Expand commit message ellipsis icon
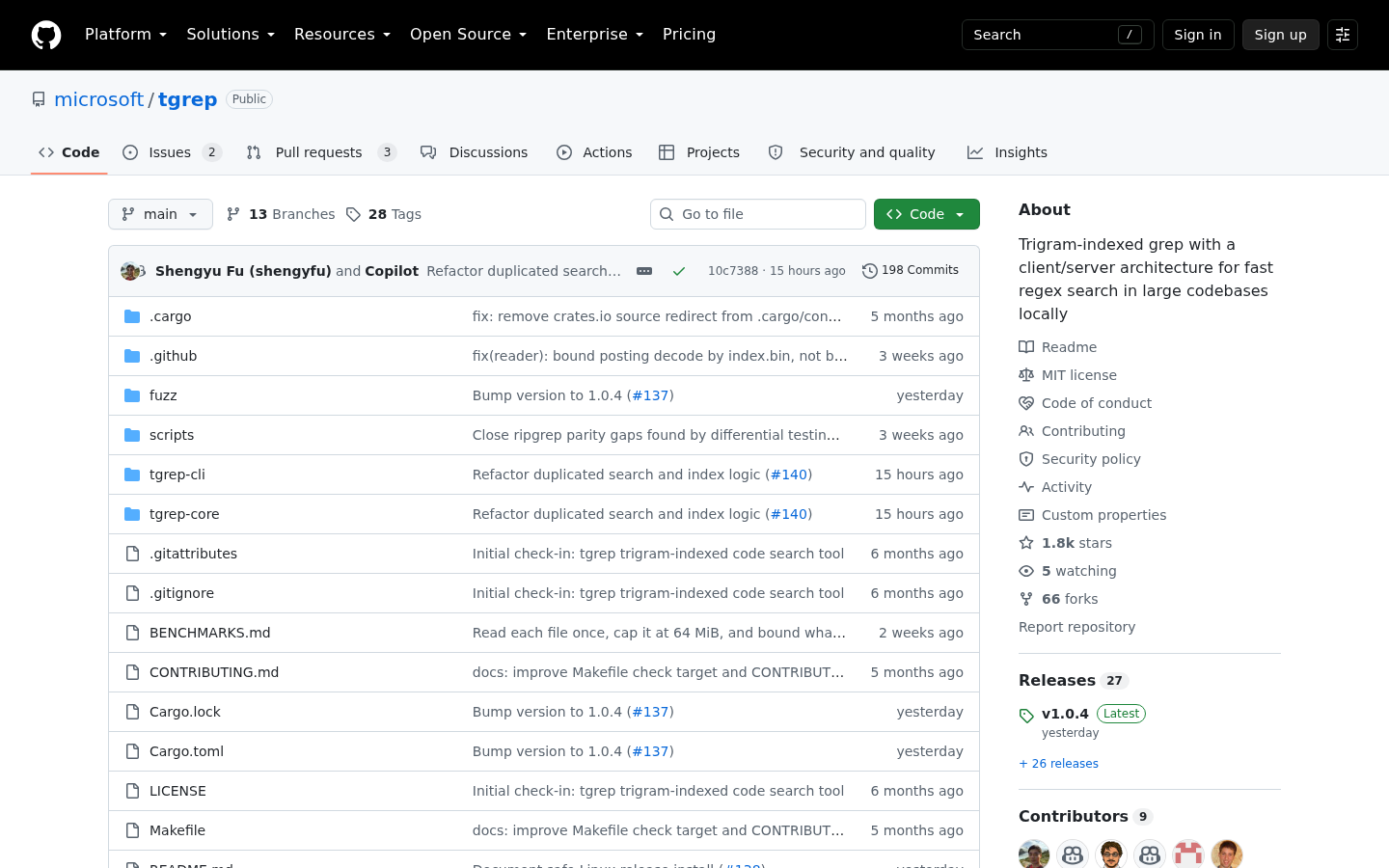 point(644,271)
